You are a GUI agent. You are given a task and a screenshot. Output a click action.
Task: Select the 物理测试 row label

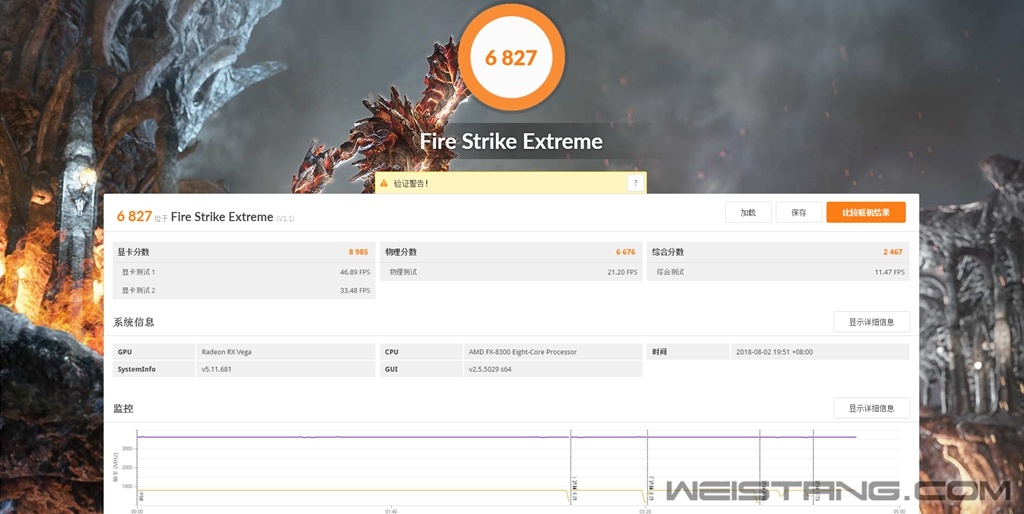tap(404, 272)
